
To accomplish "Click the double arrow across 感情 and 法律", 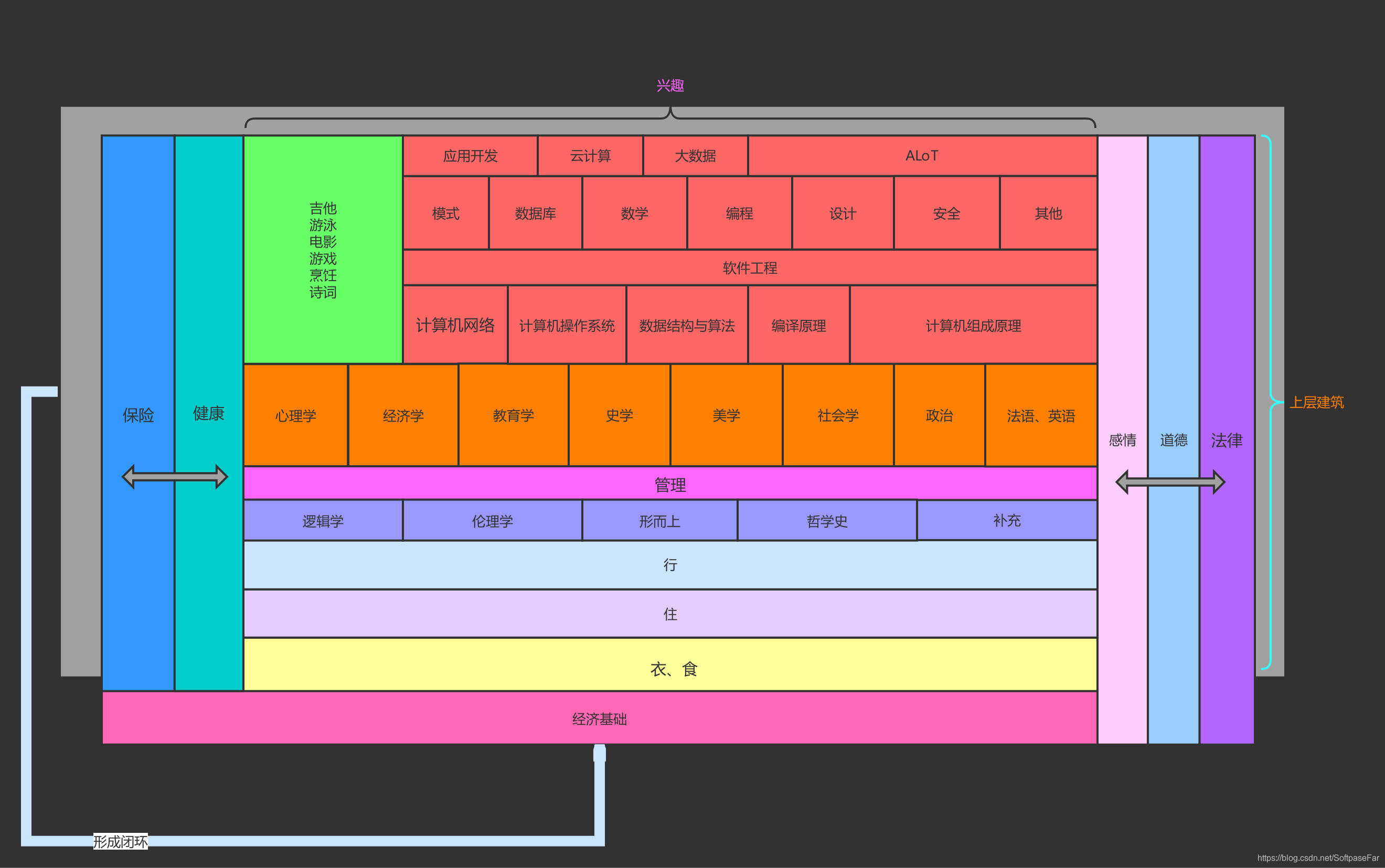I will pos(1170,481).
